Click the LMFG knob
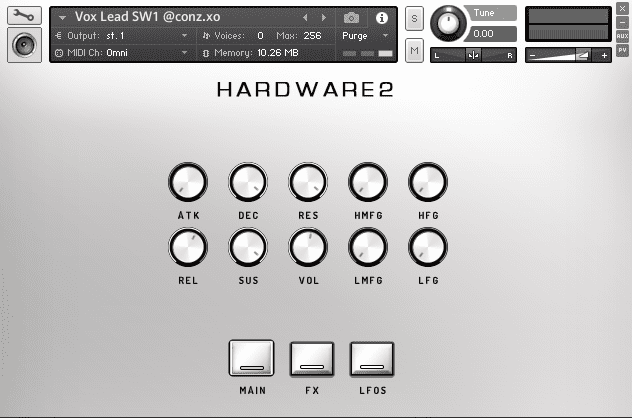Viewport: 632px width, 418px height. pyautogui.click(x=368, y=247)
